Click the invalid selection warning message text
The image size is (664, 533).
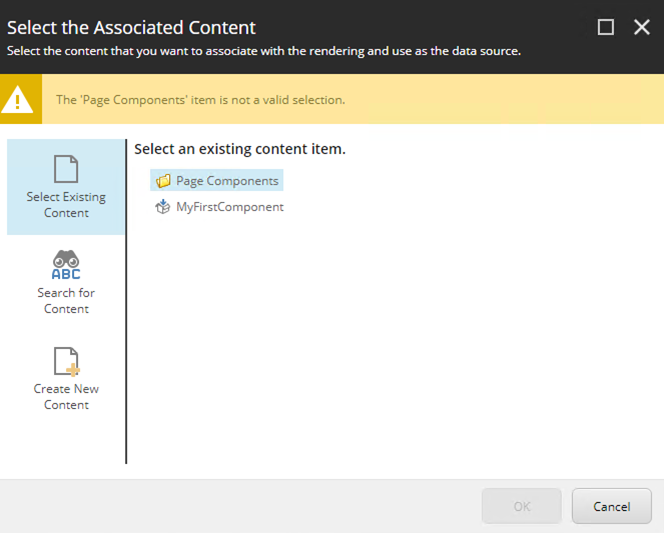tap(201, 100)
